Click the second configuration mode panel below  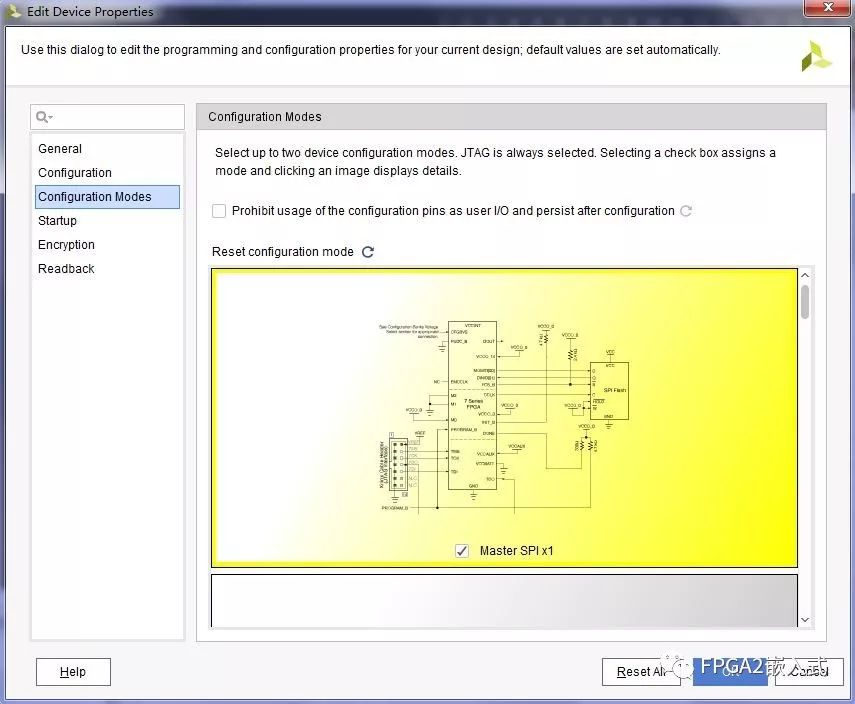pos(504,600)
